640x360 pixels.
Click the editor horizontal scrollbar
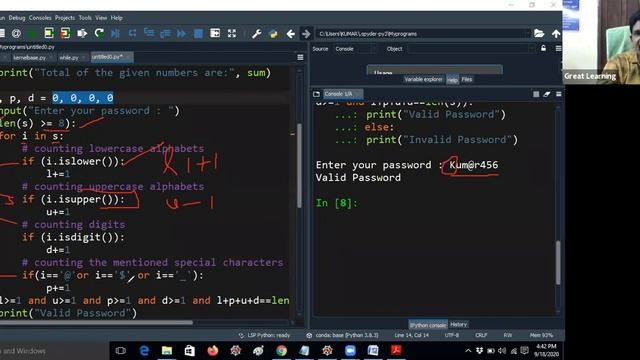(x=96, y=322)
